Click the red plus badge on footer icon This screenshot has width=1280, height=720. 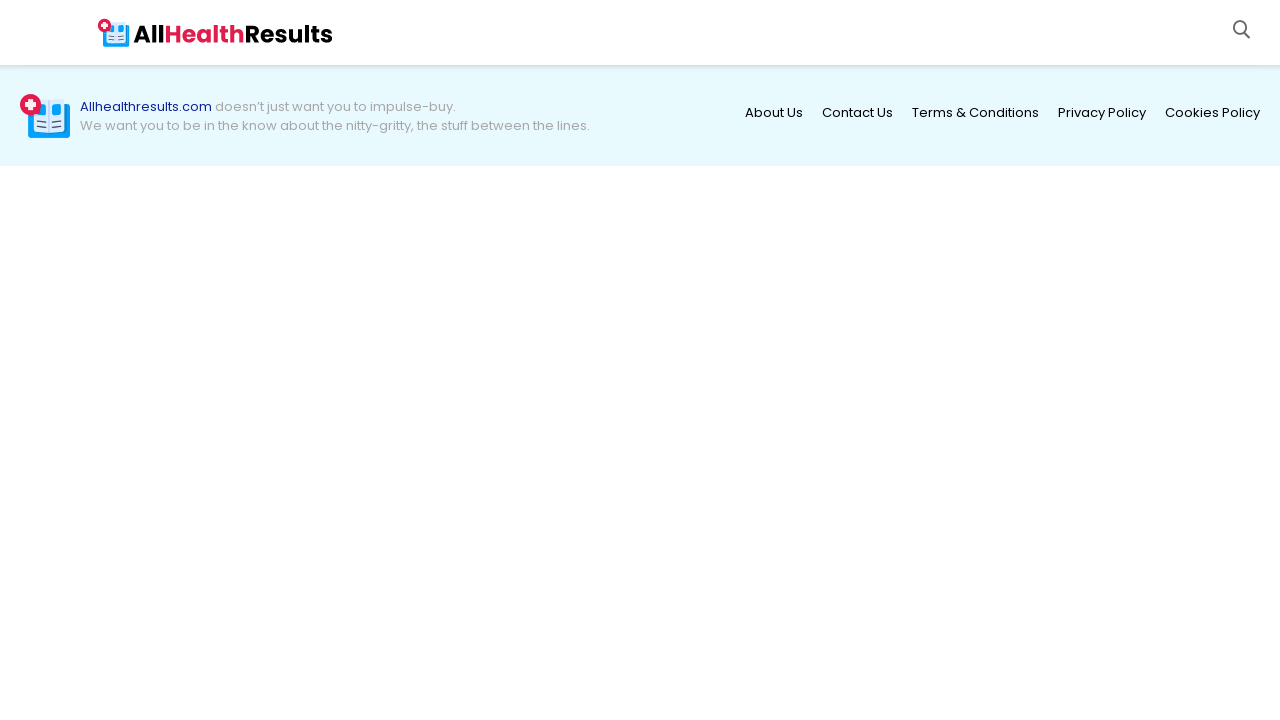[30, 104]
